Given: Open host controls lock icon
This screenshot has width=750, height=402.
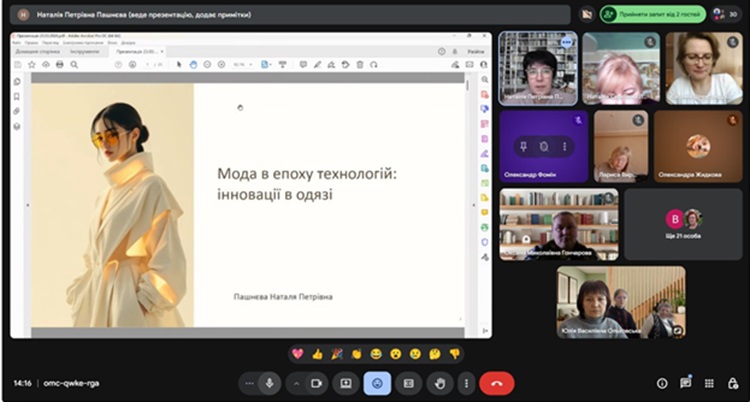Looking at the screenshot, I should (x=732, y=383).
